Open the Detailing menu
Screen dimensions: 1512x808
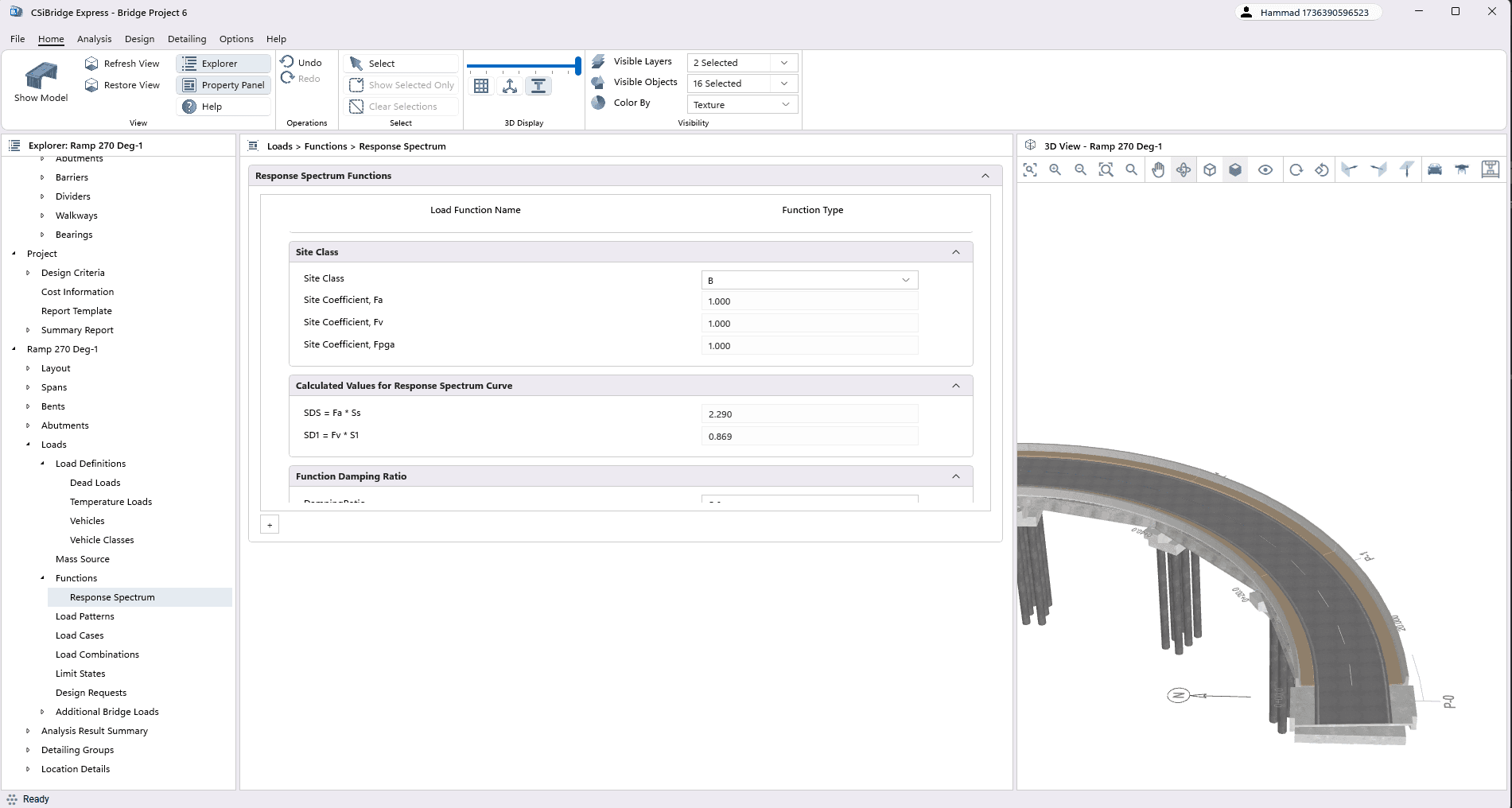click(187, 39)
